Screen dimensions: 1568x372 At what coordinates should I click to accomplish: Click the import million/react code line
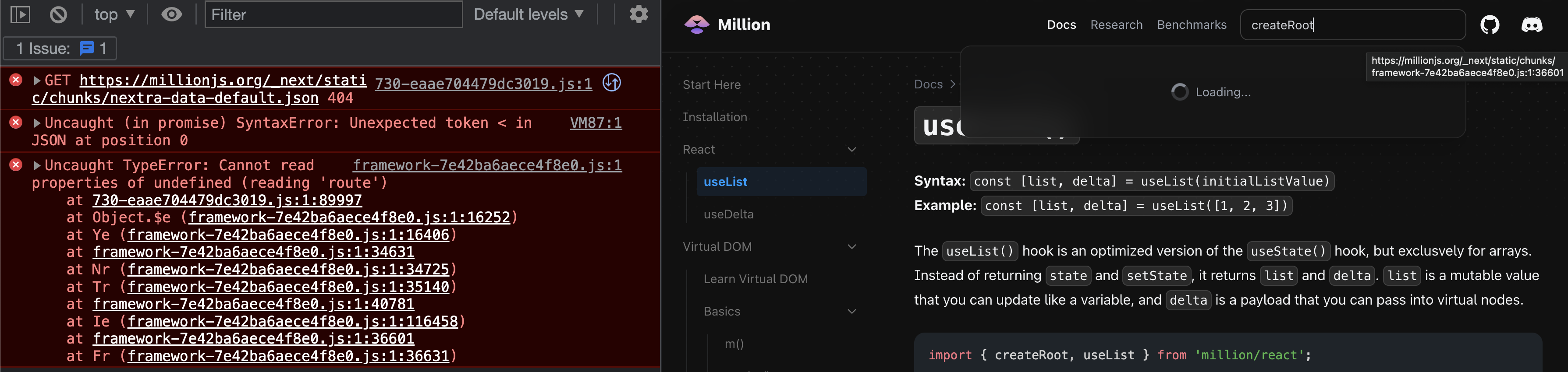coord(1119,355)
